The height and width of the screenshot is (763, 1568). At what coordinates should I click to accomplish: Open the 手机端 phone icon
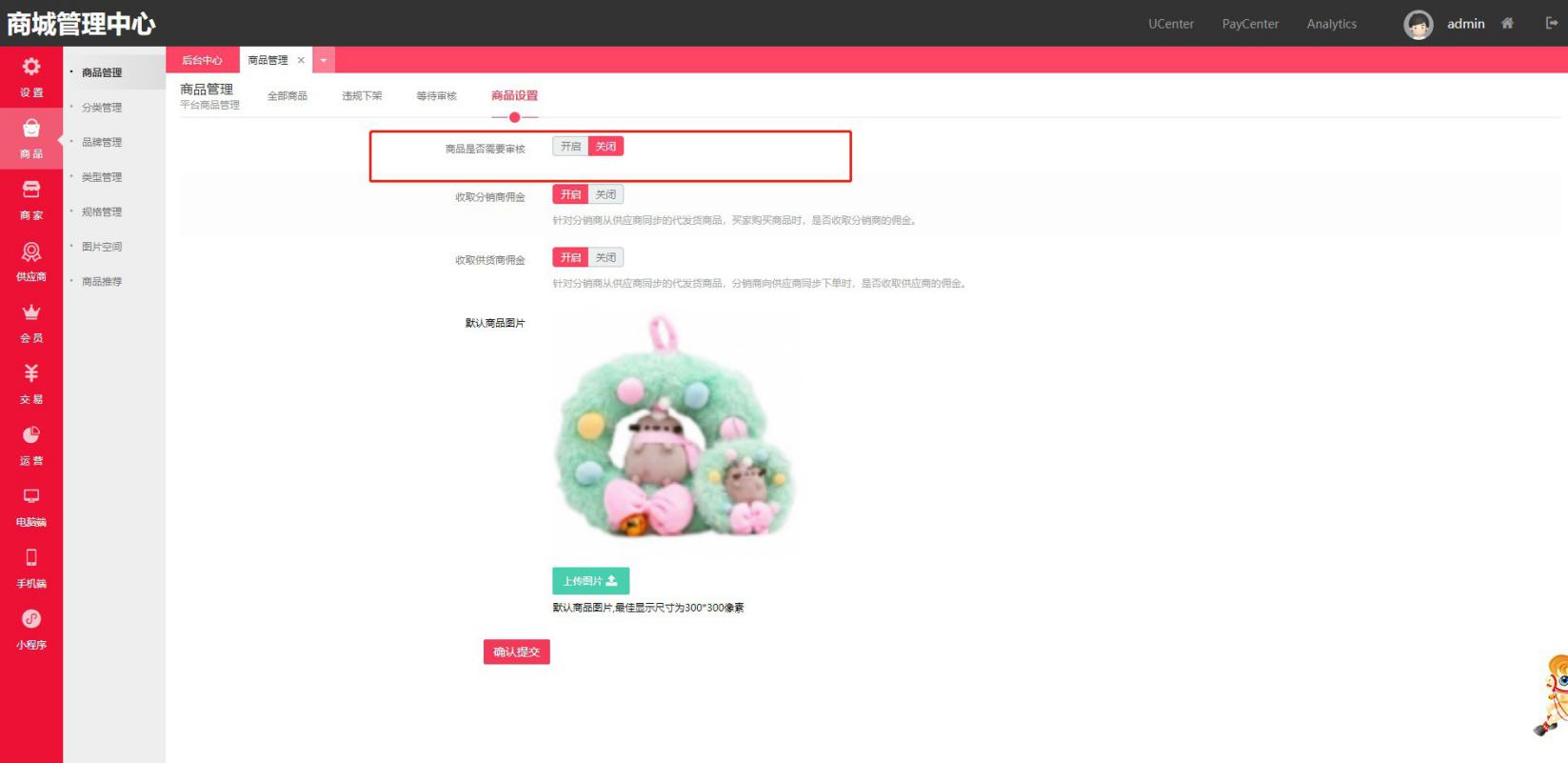click(x=31, y=557)
